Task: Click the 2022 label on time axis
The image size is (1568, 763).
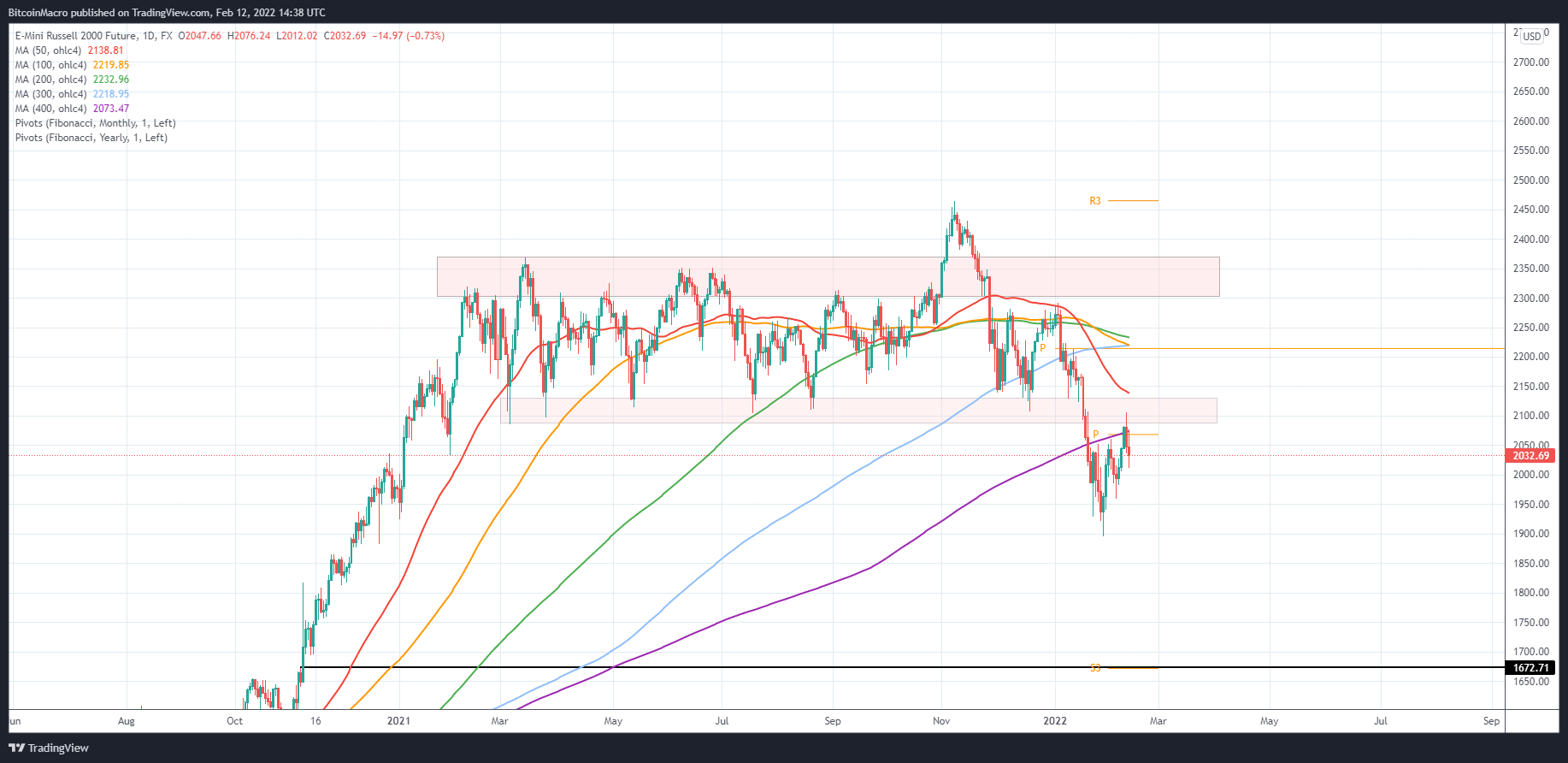Action: point(1055,721)
